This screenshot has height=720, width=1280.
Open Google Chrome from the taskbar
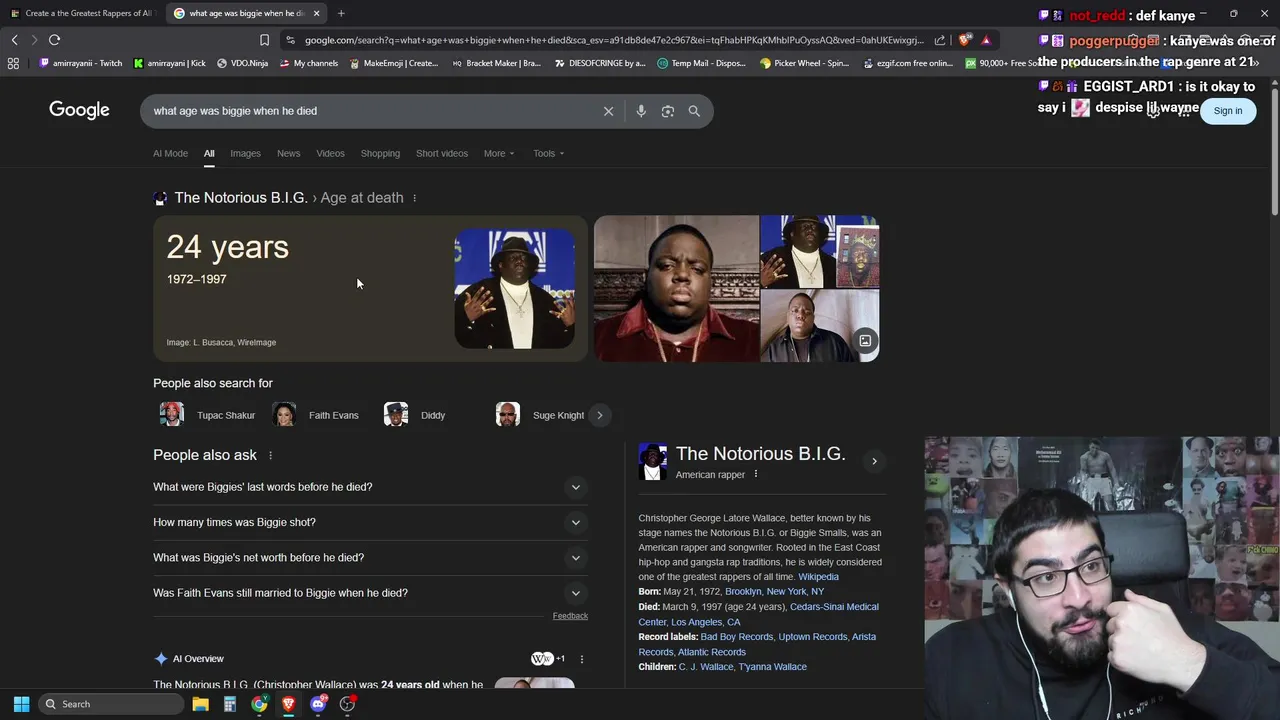pos(259,704)
